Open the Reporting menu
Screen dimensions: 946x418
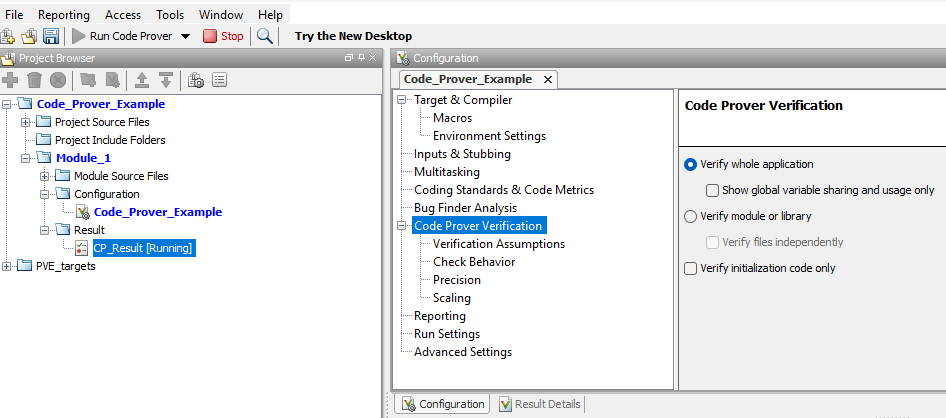point(65,15)
